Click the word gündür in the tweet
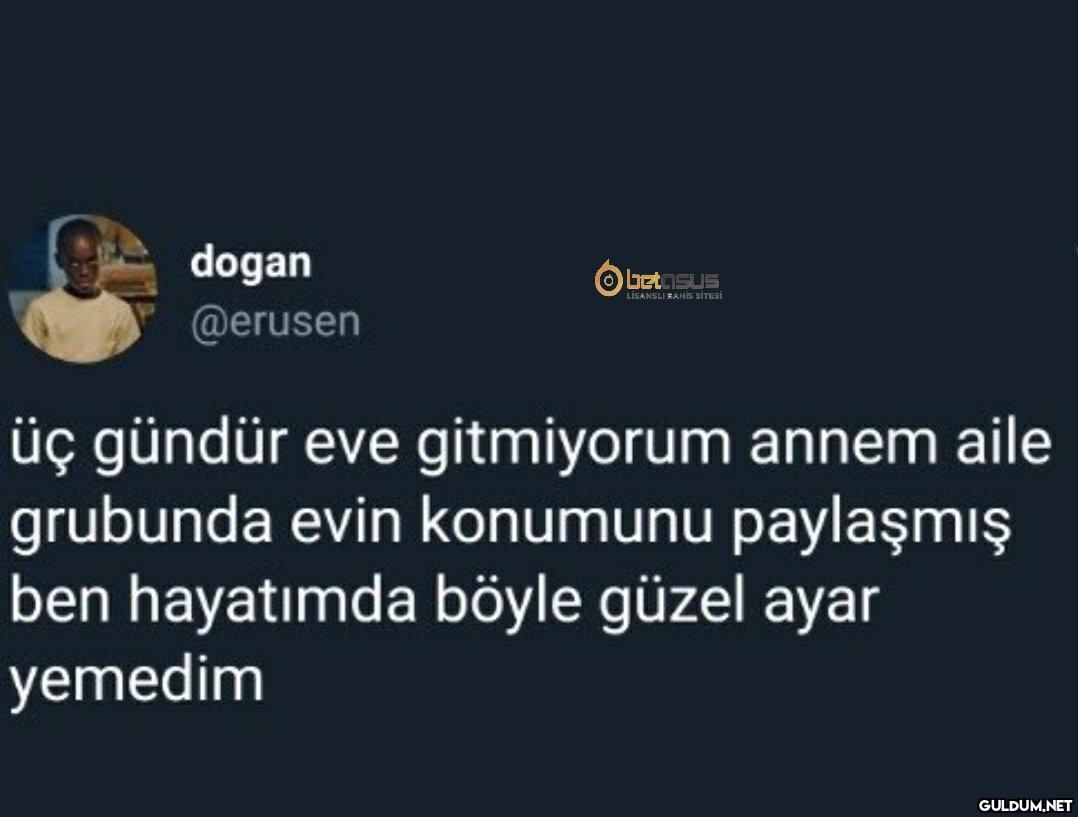The height and width of the screenshot is (817, 1078). [190, 446]
